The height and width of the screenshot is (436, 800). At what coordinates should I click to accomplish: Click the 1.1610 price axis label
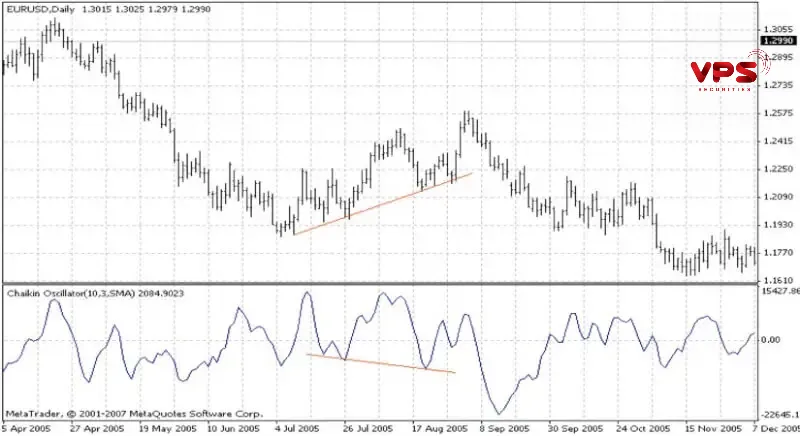tap(778, 281)
